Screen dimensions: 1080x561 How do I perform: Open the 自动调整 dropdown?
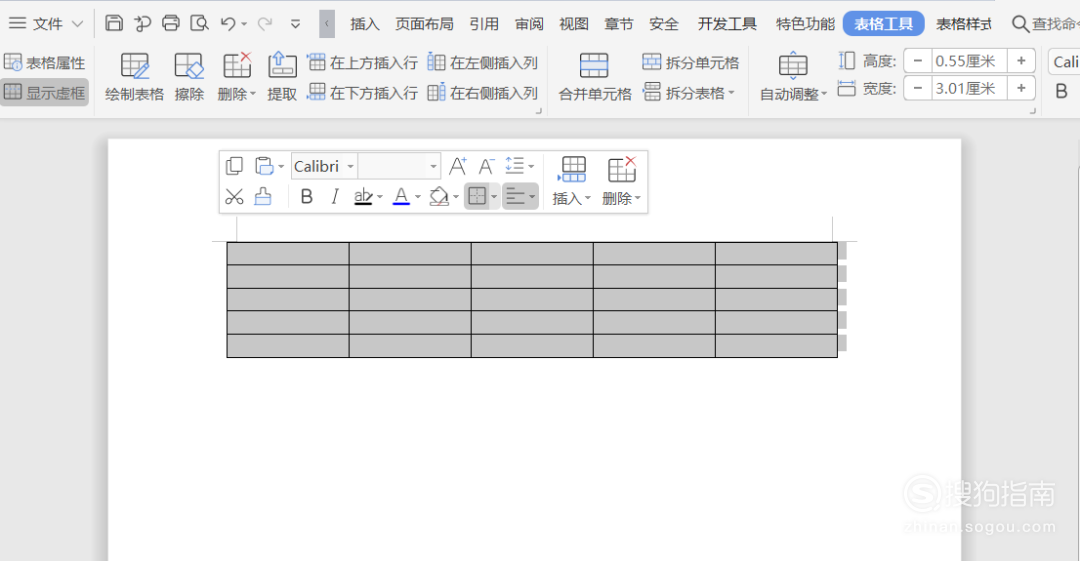(793, 77)
